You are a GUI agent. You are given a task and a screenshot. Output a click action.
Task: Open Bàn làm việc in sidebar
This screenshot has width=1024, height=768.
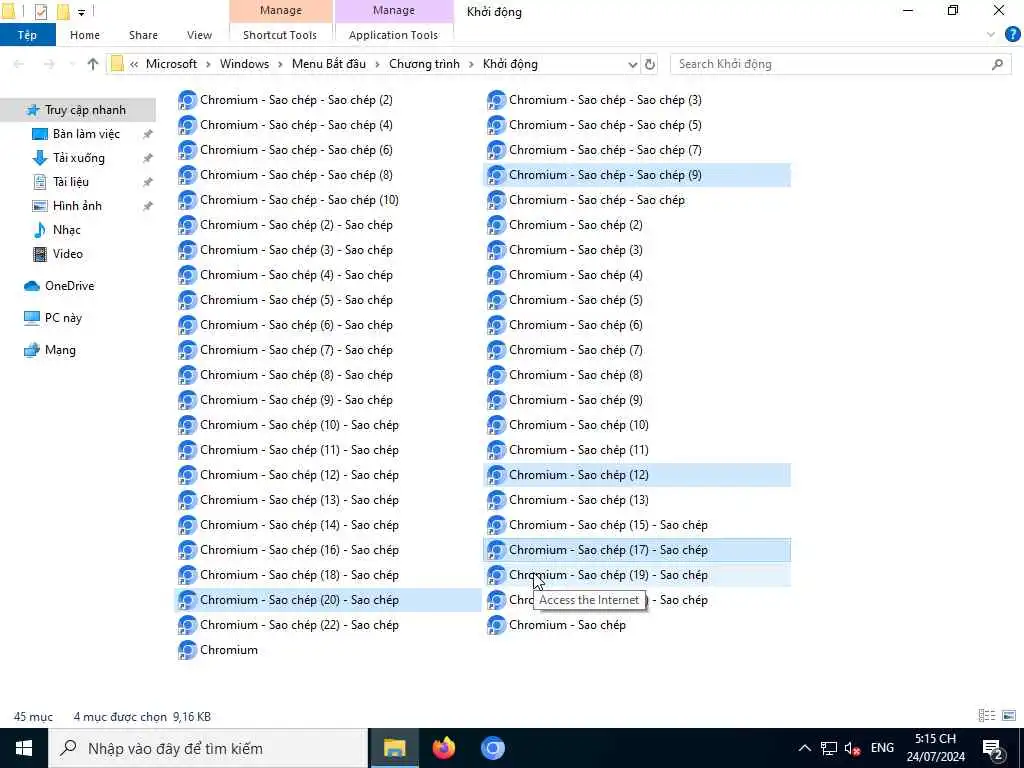(x=86, y=134)
